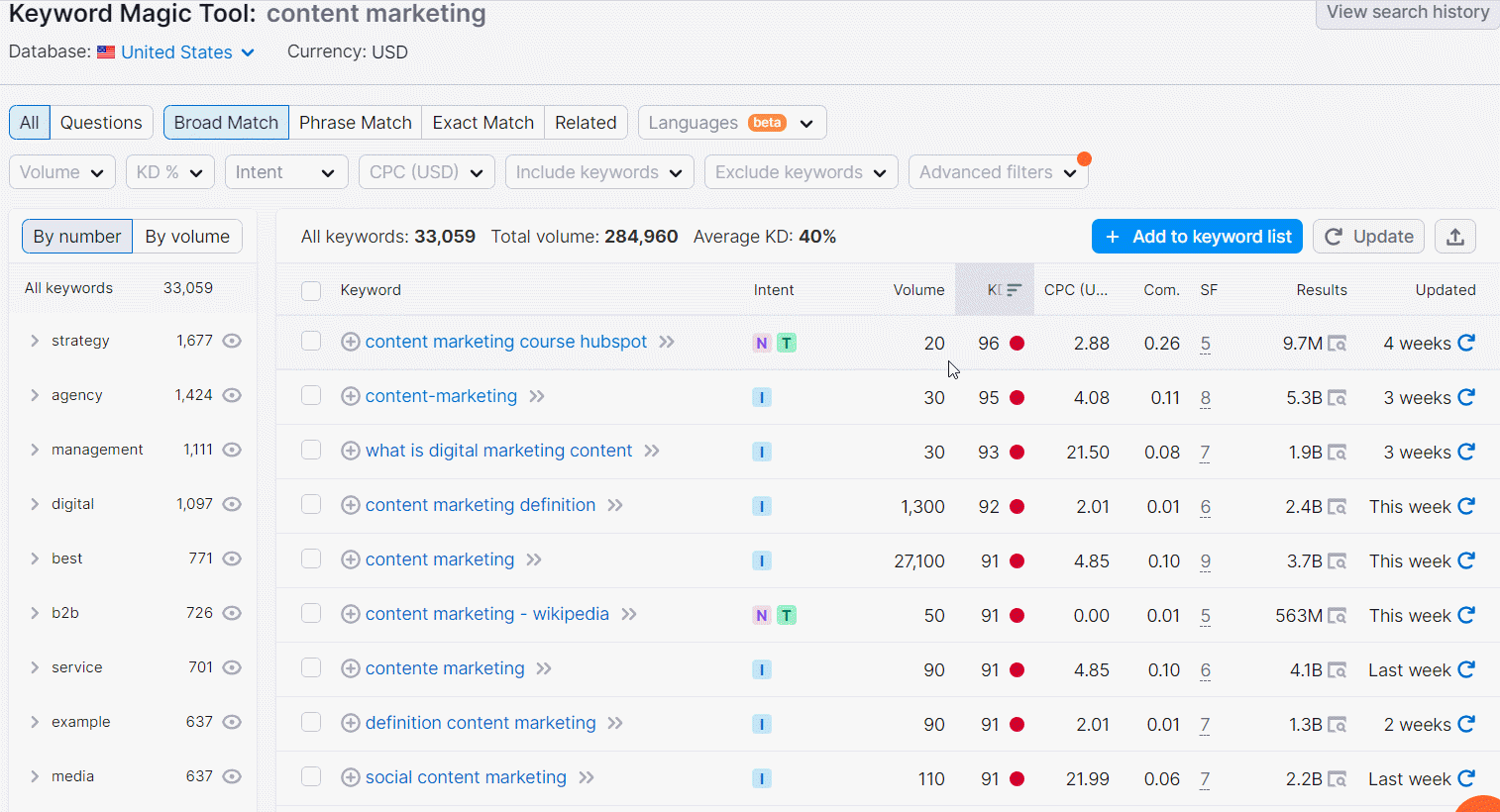Open the Intent filter dropdown
The width and height of the screenshot is (1500, 812).
(x=286, y=172)
